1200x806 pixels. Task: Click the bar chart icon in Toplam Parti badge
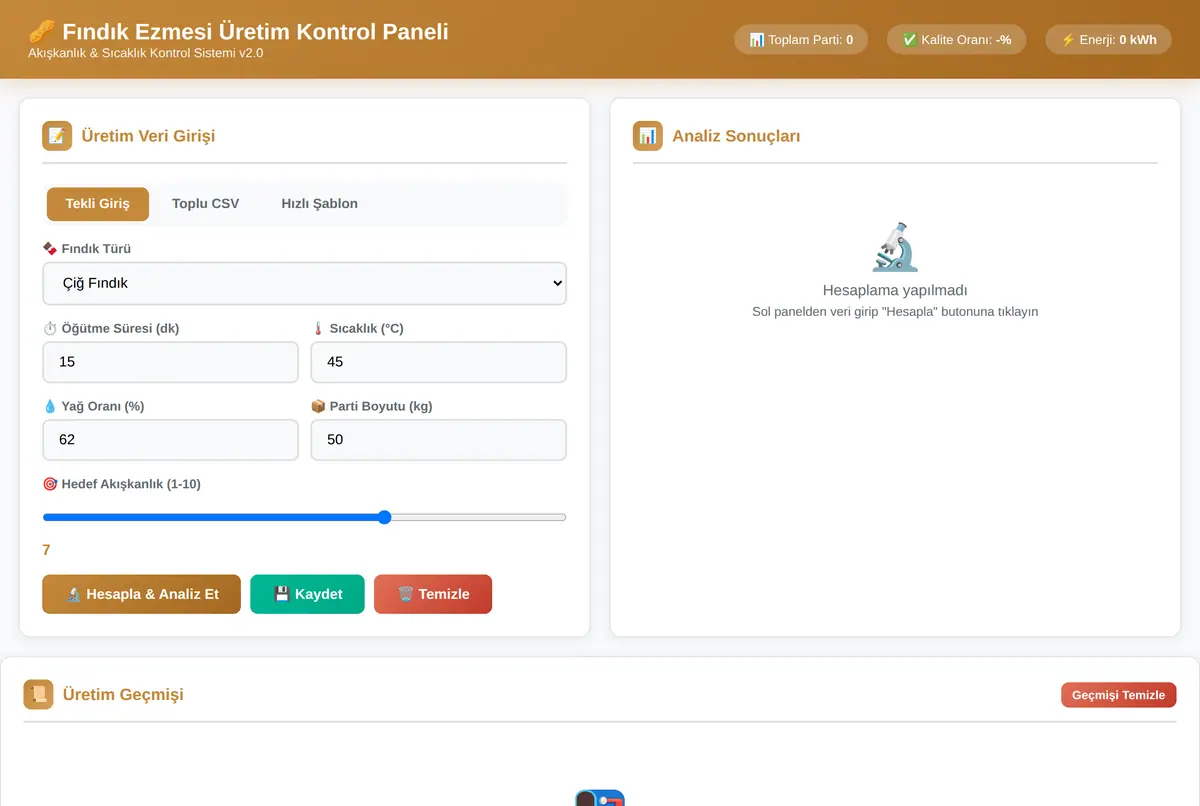(757, 40)
